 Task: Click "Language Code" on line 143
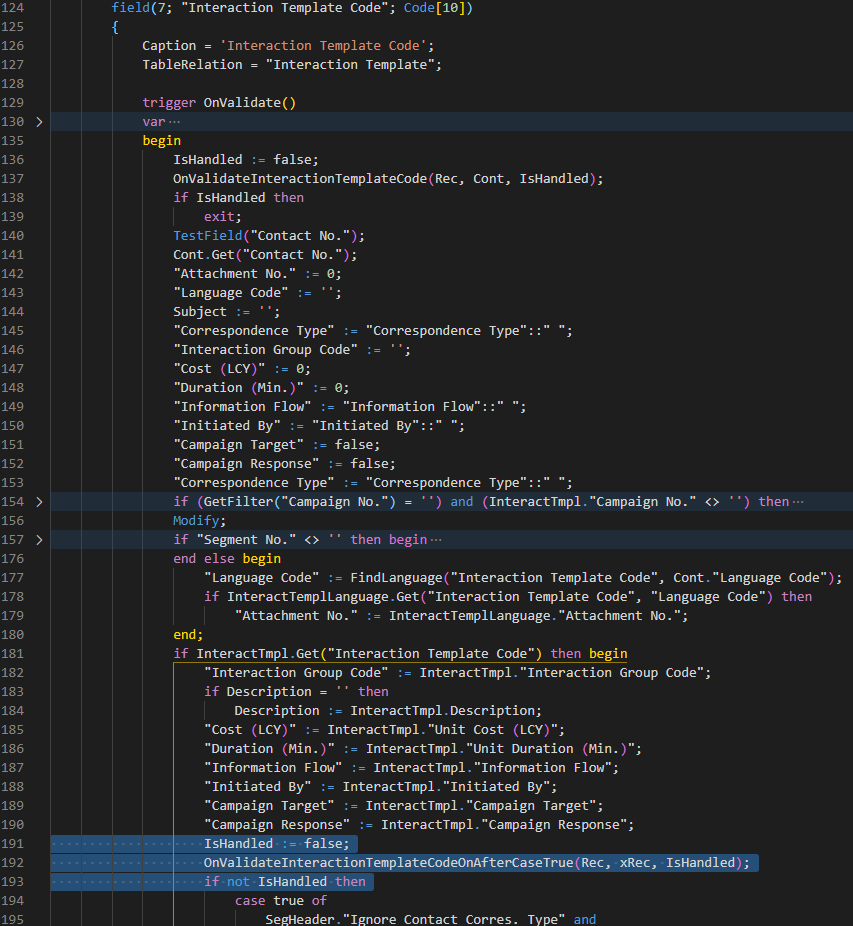[230, 293]
